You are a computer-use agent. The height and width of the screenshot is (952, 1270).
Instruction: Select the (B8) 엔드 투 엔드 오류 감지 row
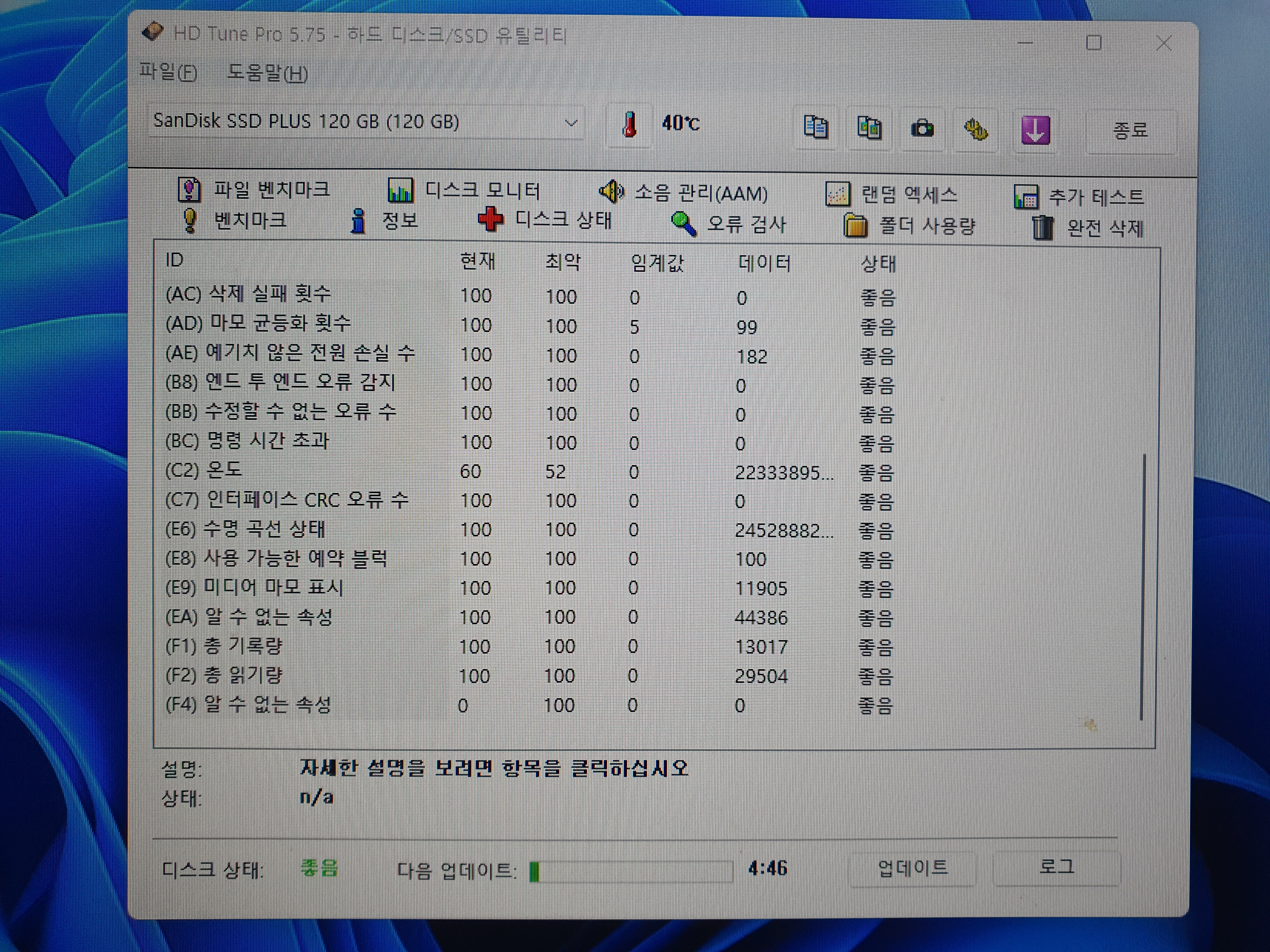[x=531, y=384]
